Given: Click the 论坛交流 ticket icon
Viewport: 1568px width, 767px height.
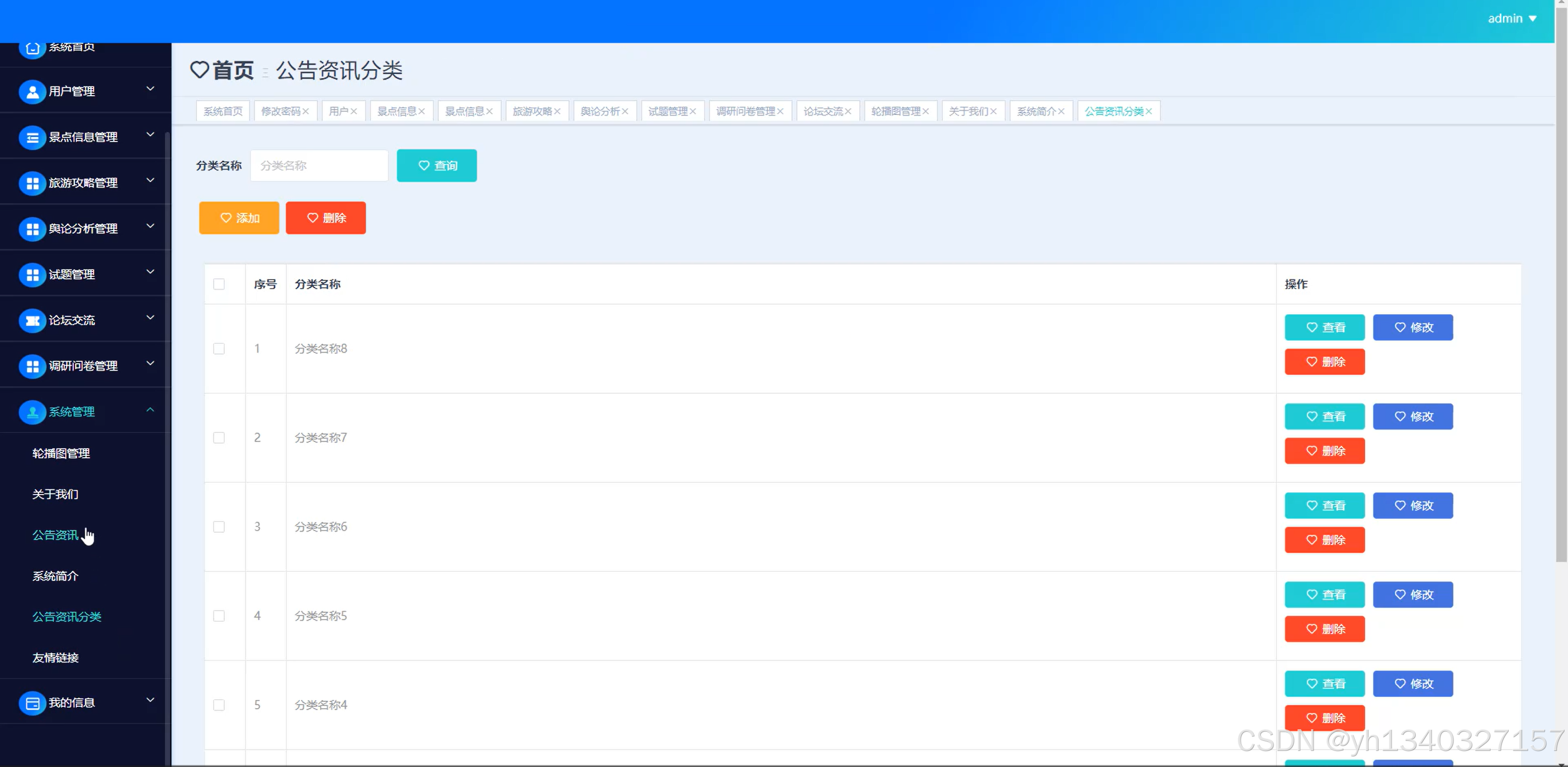Looking at the screenshot, I should click(32, 321).
